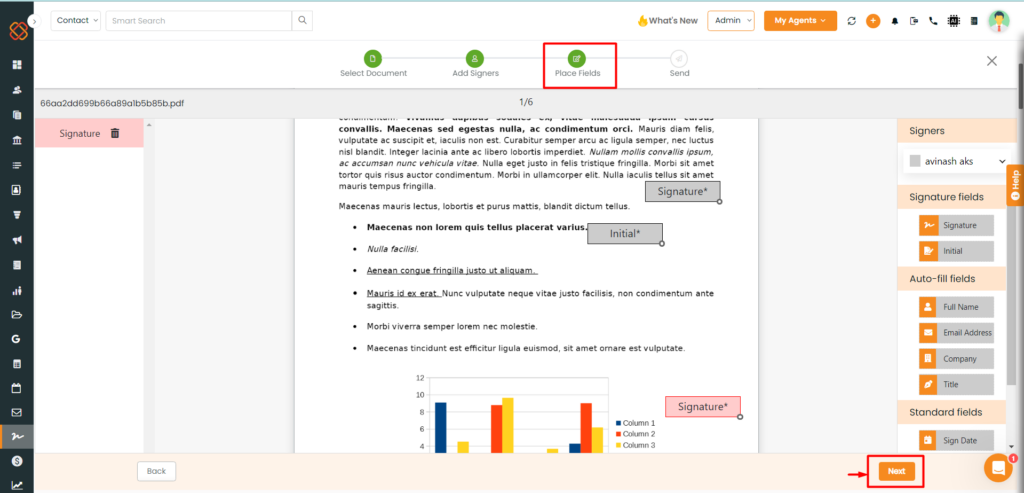Go to Send step
Viewport: 1024px width, 493px height.
click(x=679, y=65)
